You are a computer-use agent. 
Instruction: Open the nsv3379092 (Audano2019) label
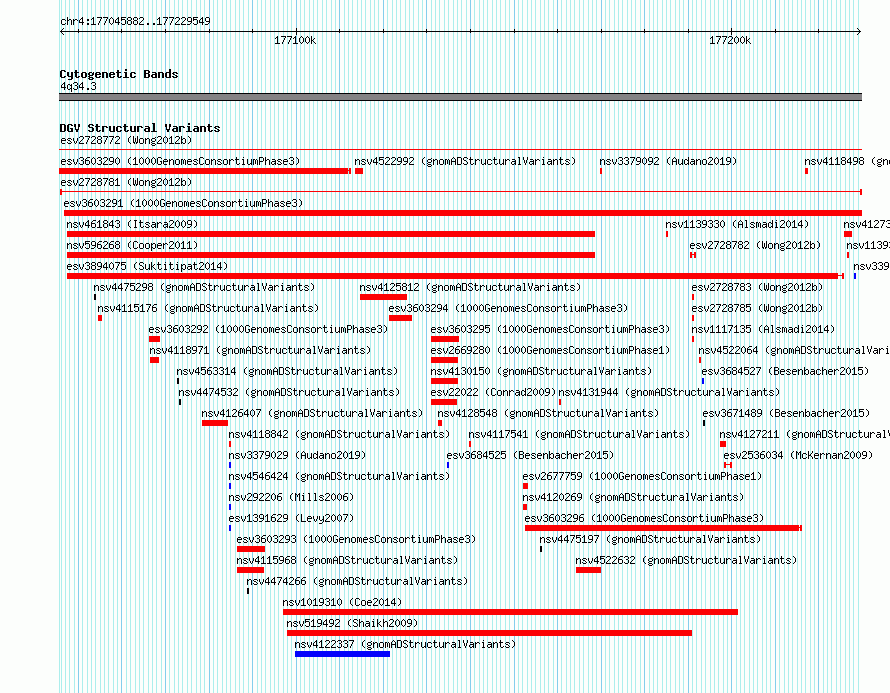668,161
